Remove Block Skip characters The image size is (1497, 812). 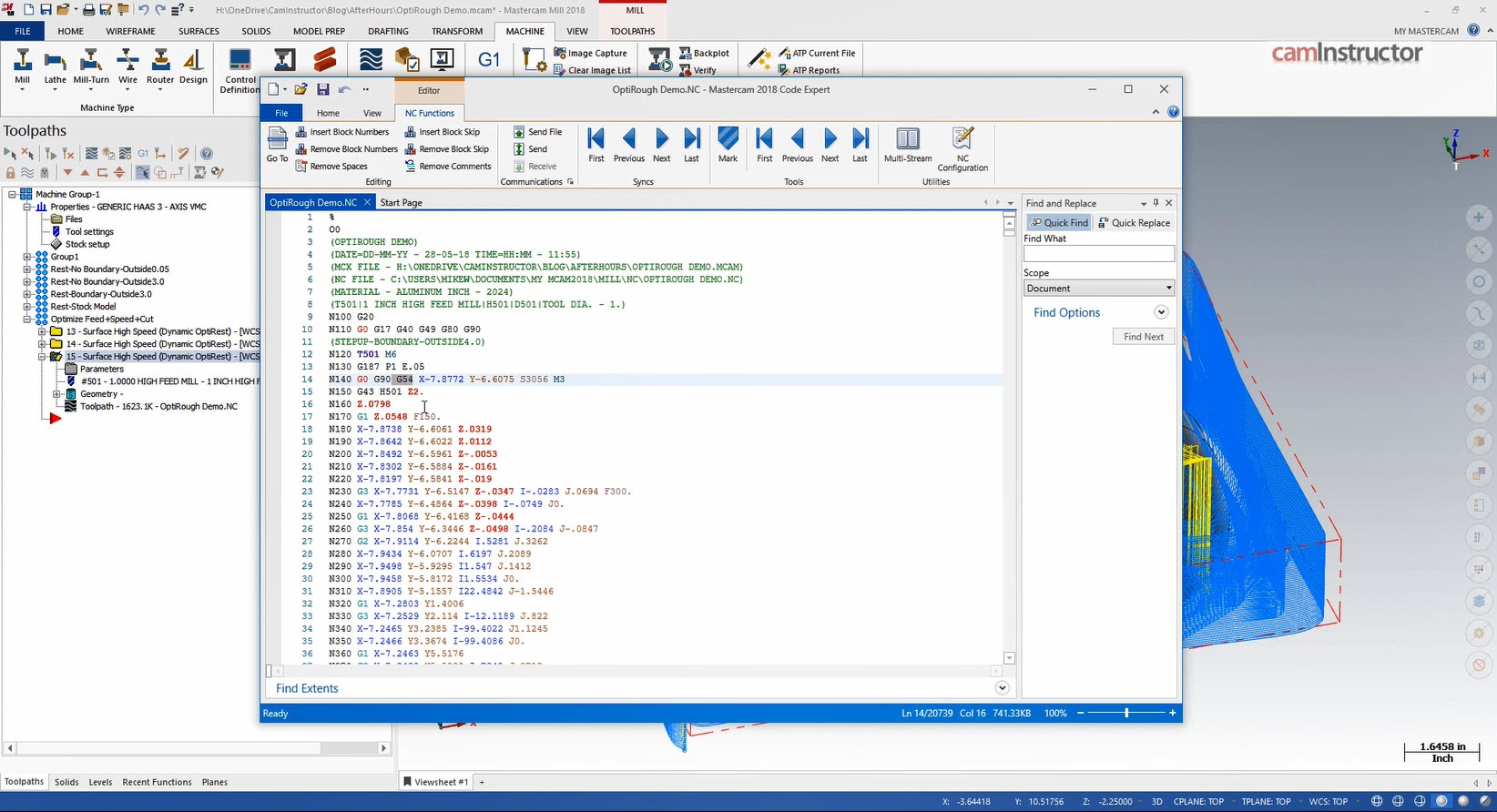(447, 149)
